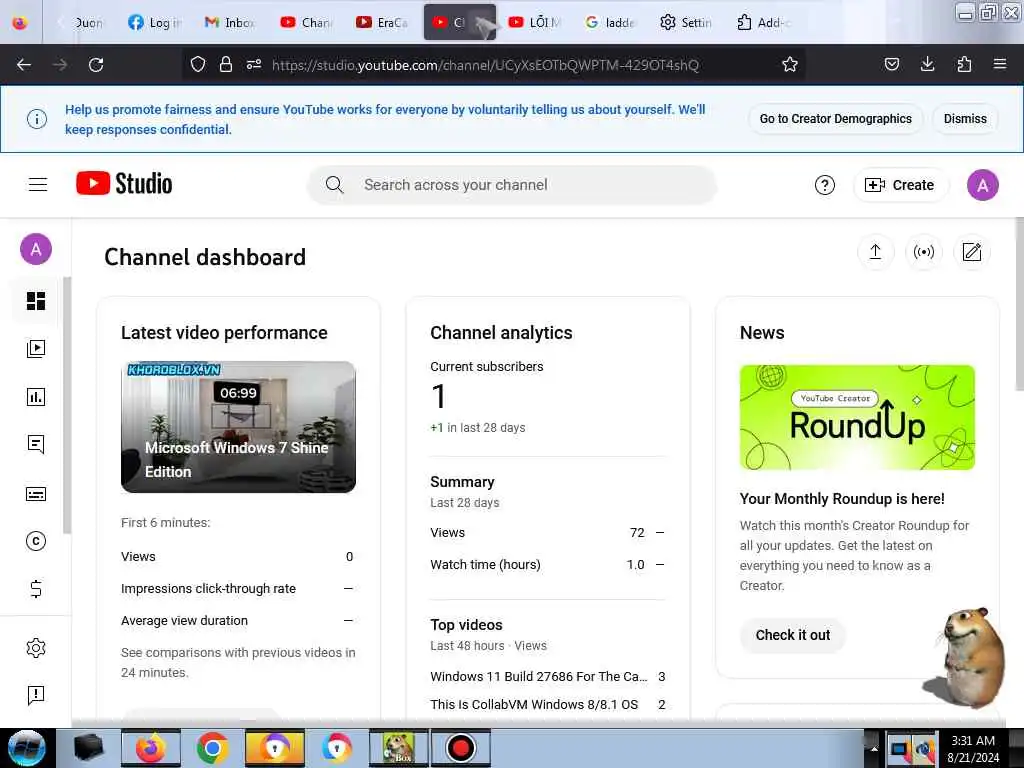
Task: Open the channel avatar in the sidebar
Action: (36, 249)
